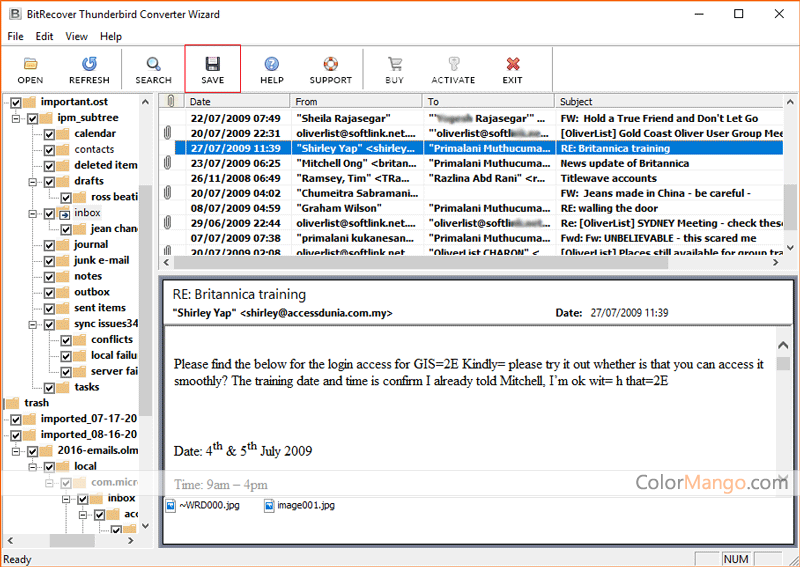This screenshot has height=567, width=800.
Task: Click the Save toolbar button
Action: (212, 69)
